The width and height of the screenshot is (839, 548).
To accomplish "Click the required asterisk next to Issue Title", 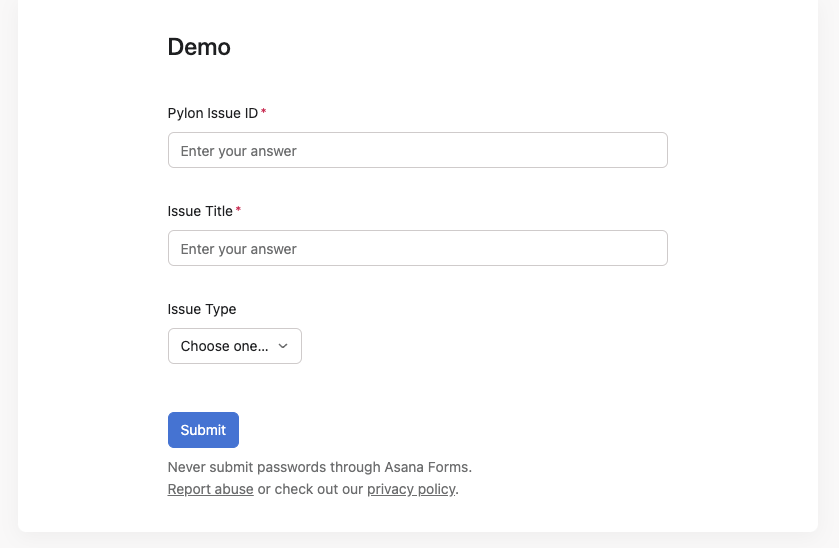I will pyautogui.click(x=239, y=211).
